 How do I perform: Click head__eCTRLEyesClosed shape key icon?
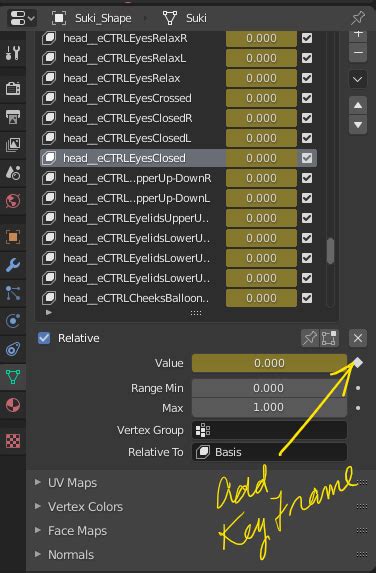click(49, 158)
